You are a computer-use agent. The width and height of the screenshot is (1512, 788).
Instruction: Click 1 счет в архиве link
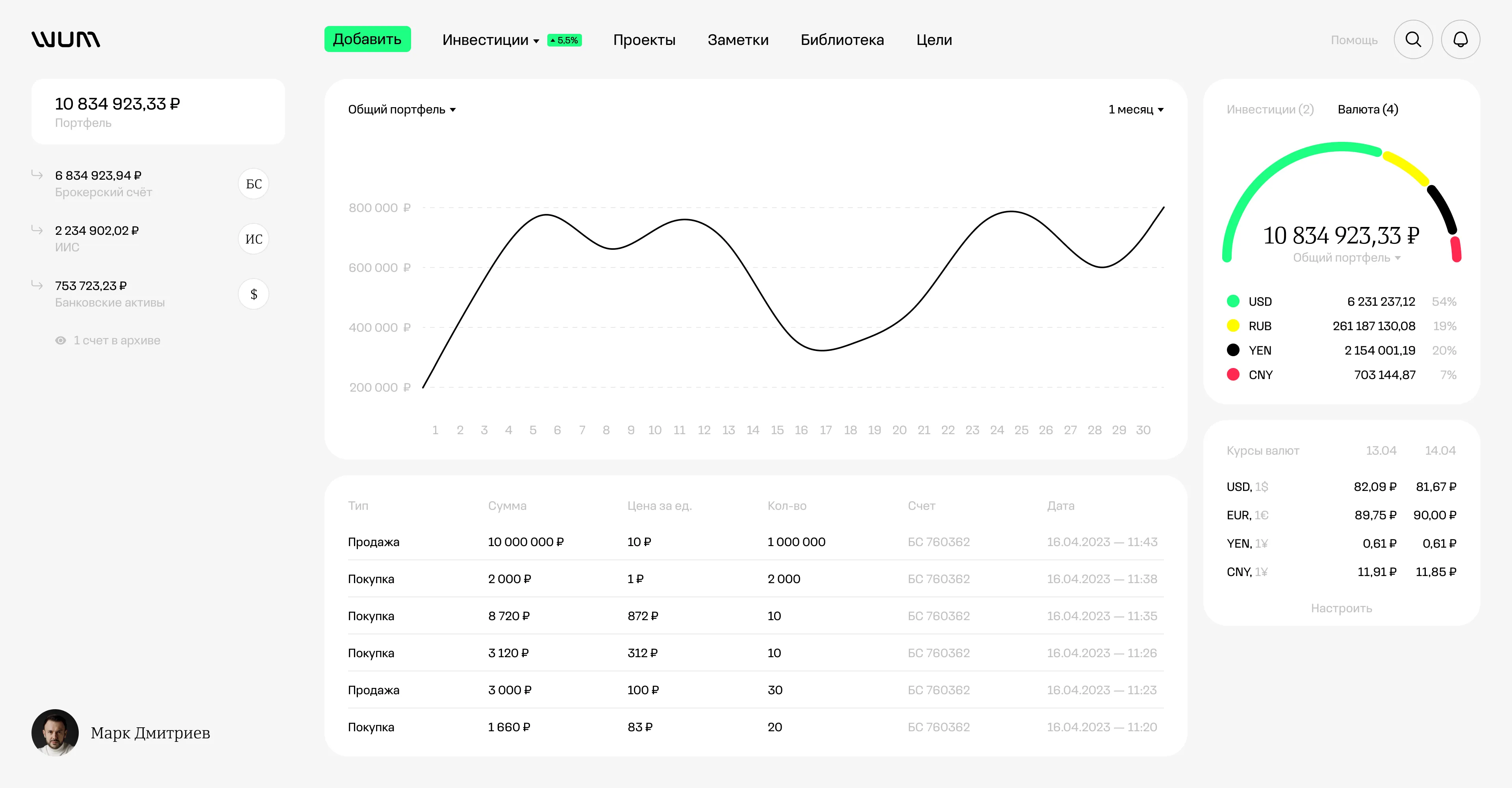tap(117, 340)
